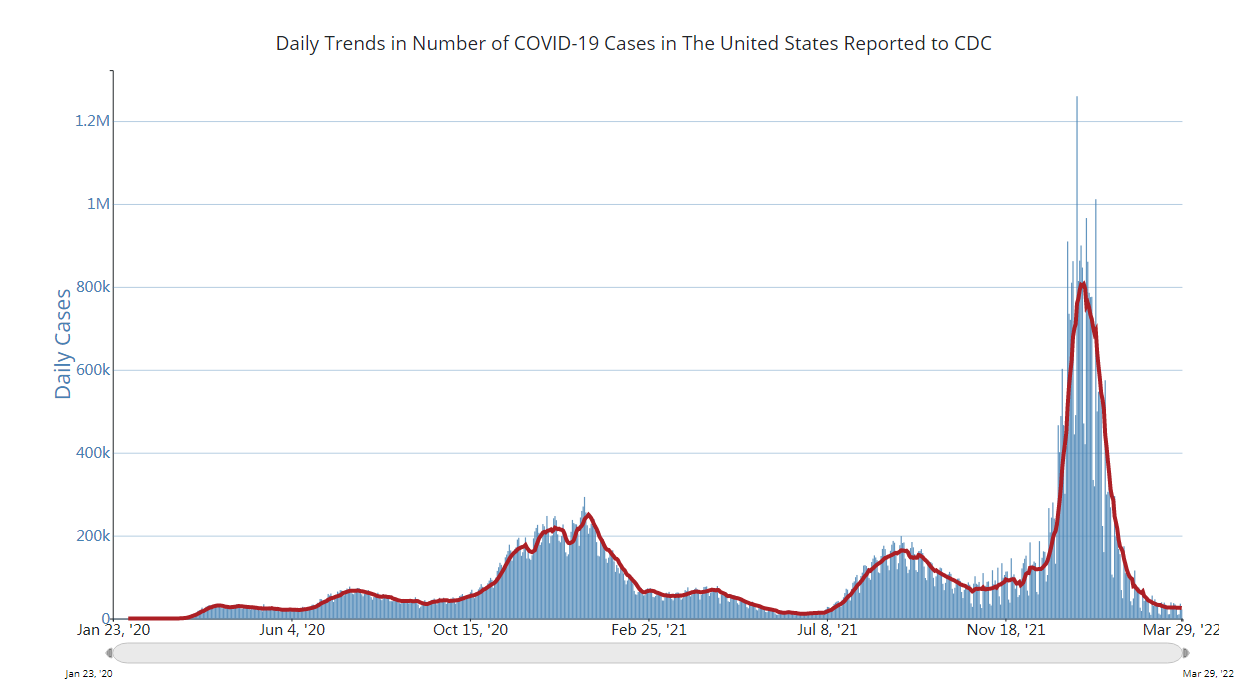This screenshot has width=1255, height=695.
Task: Click the small "Jan 23, '20" label under the slider
Action: click(89, 674)
